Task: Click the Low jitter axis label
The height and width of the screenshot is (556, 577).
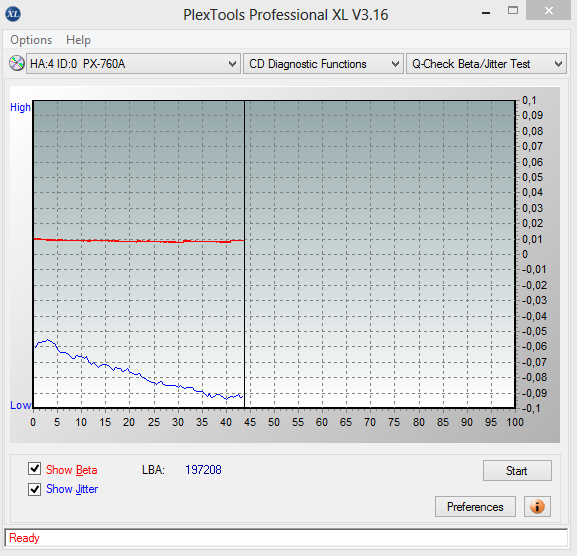Action: click(20, 405)
